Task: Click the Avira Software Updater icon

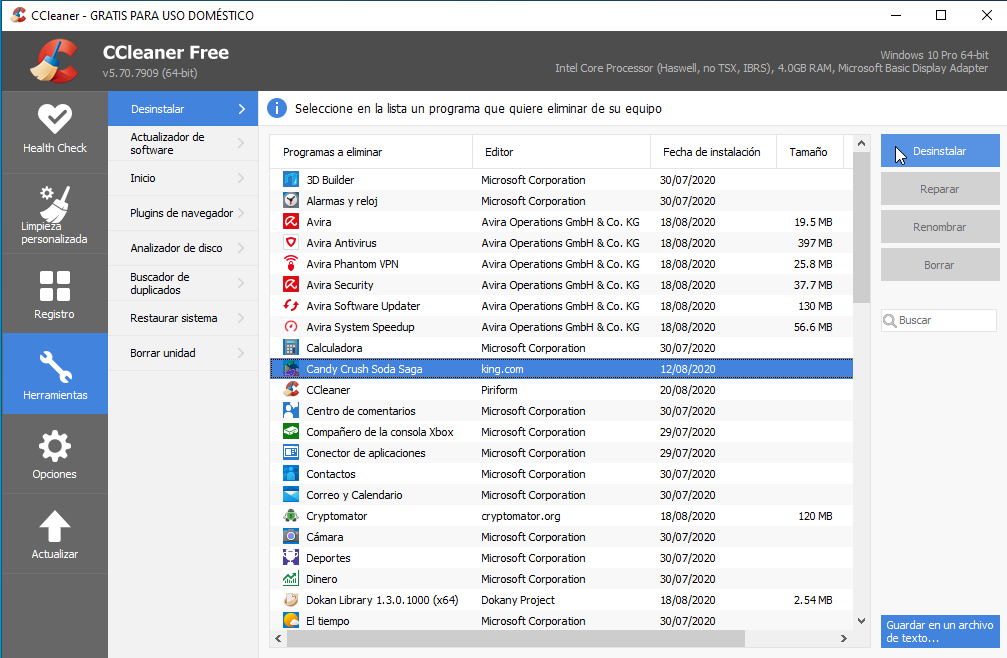Action: click(291, 306)
